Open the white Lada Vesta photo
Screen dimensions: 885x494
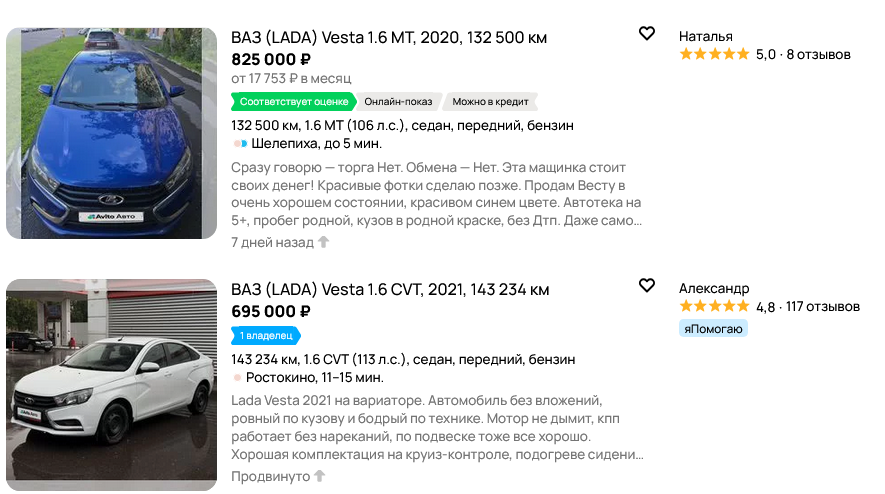tap(111, 385)
